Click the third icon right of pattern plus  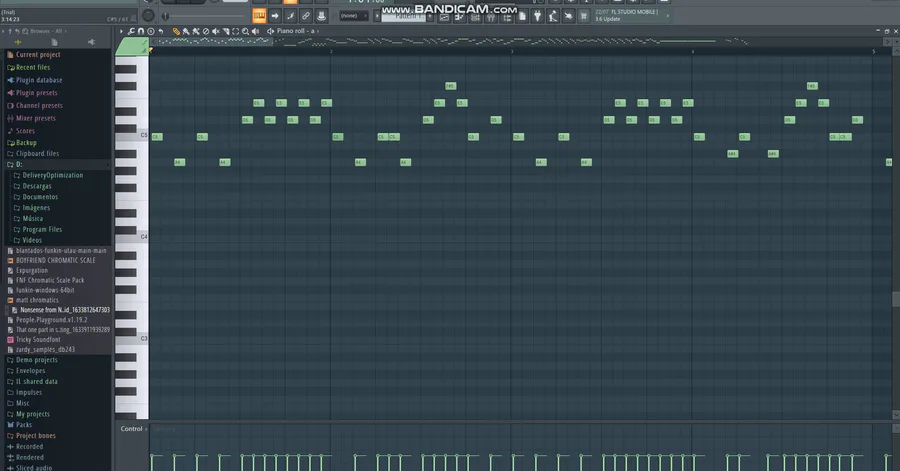pyautogui.click(x=475, y=17)
